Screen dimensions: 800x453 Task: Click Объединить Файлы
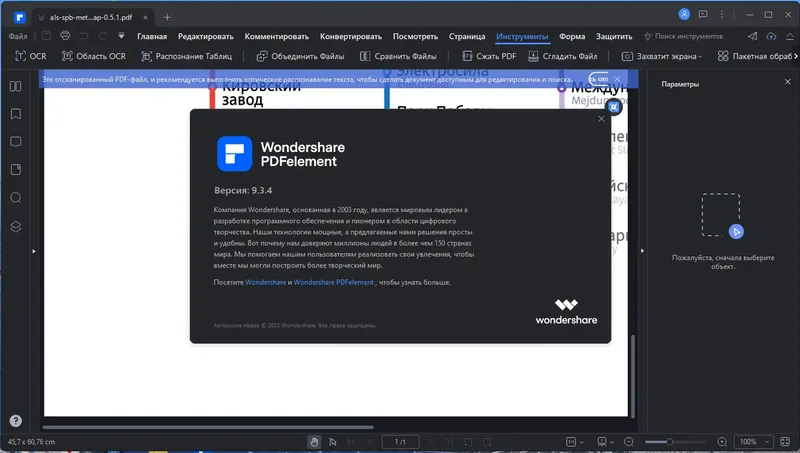[x=301, y=56]
